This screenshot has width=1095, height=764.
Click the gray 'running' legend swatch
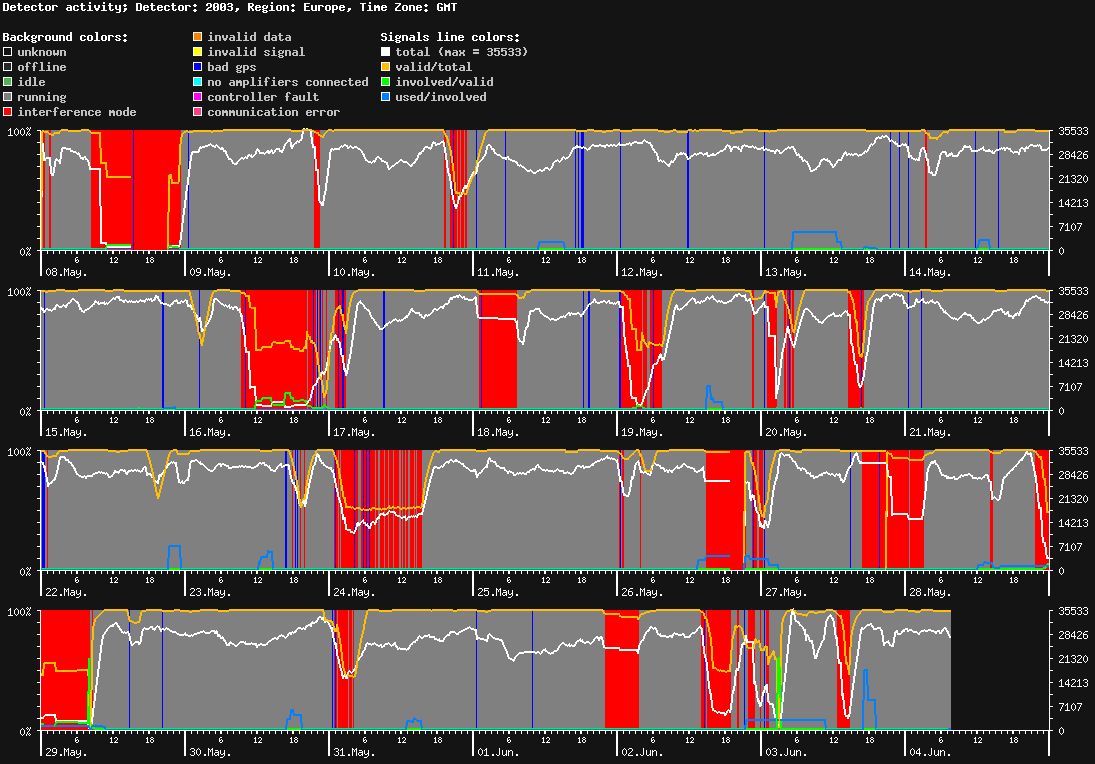click(8, 97)
